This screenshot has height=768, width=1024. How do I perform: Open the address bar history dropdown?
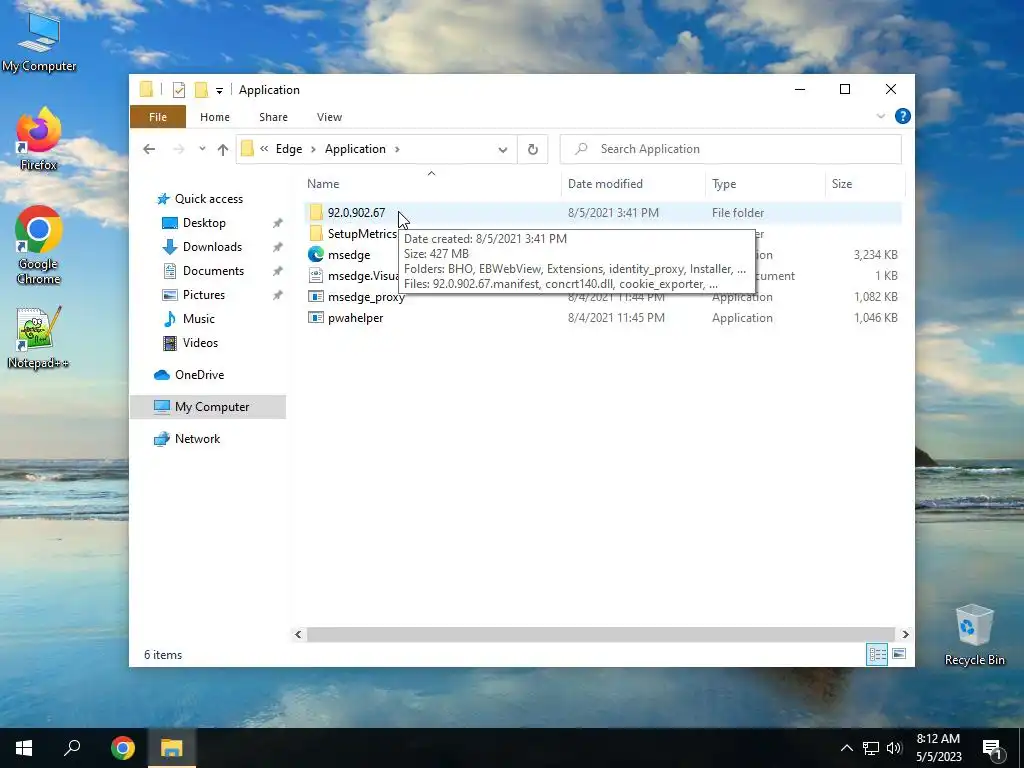(503, 150)
